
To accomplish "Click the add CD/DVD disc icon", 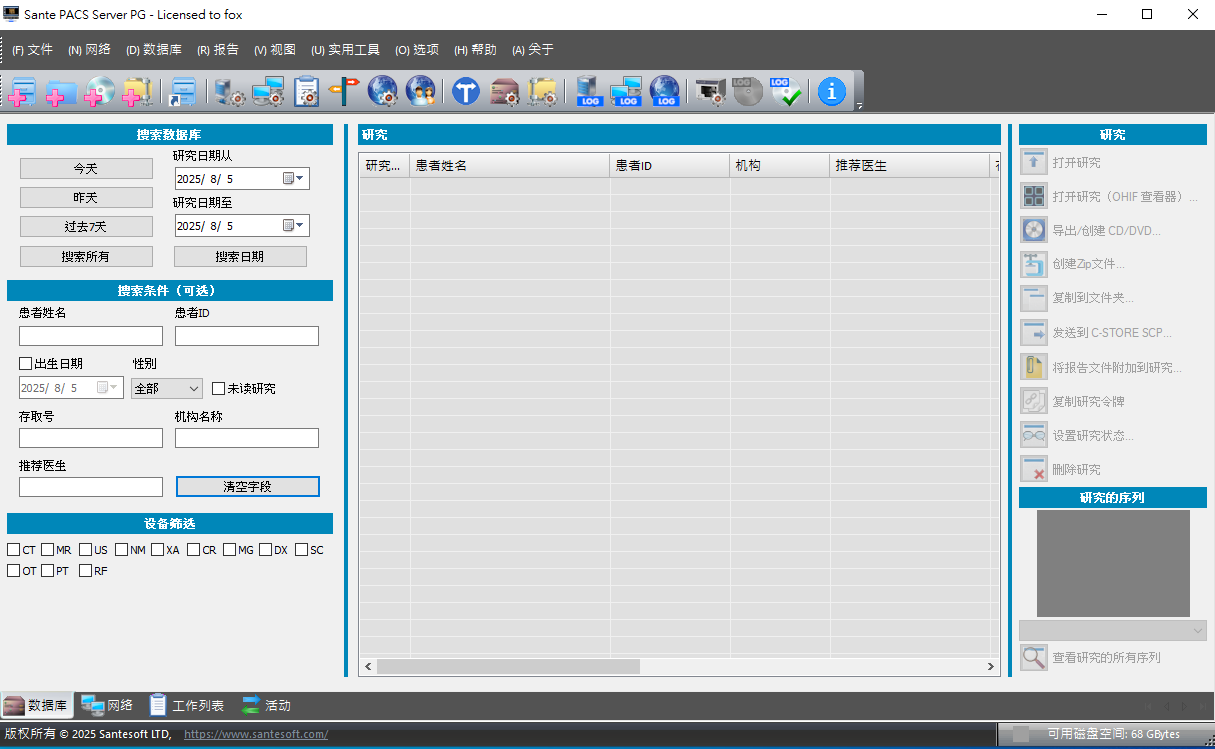I will pos(98,92).
